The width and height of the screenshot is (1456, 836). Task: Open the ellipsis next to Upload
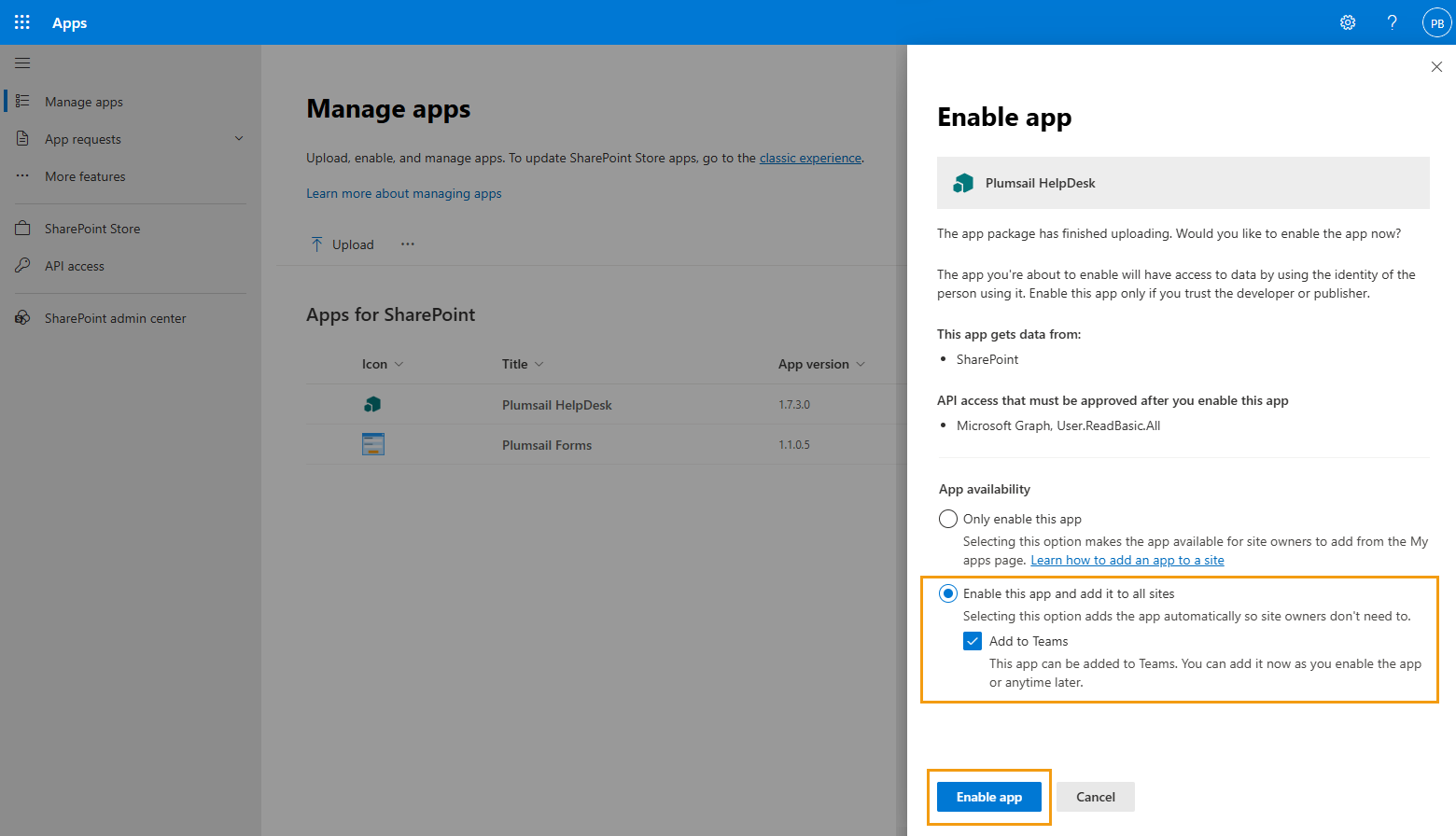(x=407, y=244)
